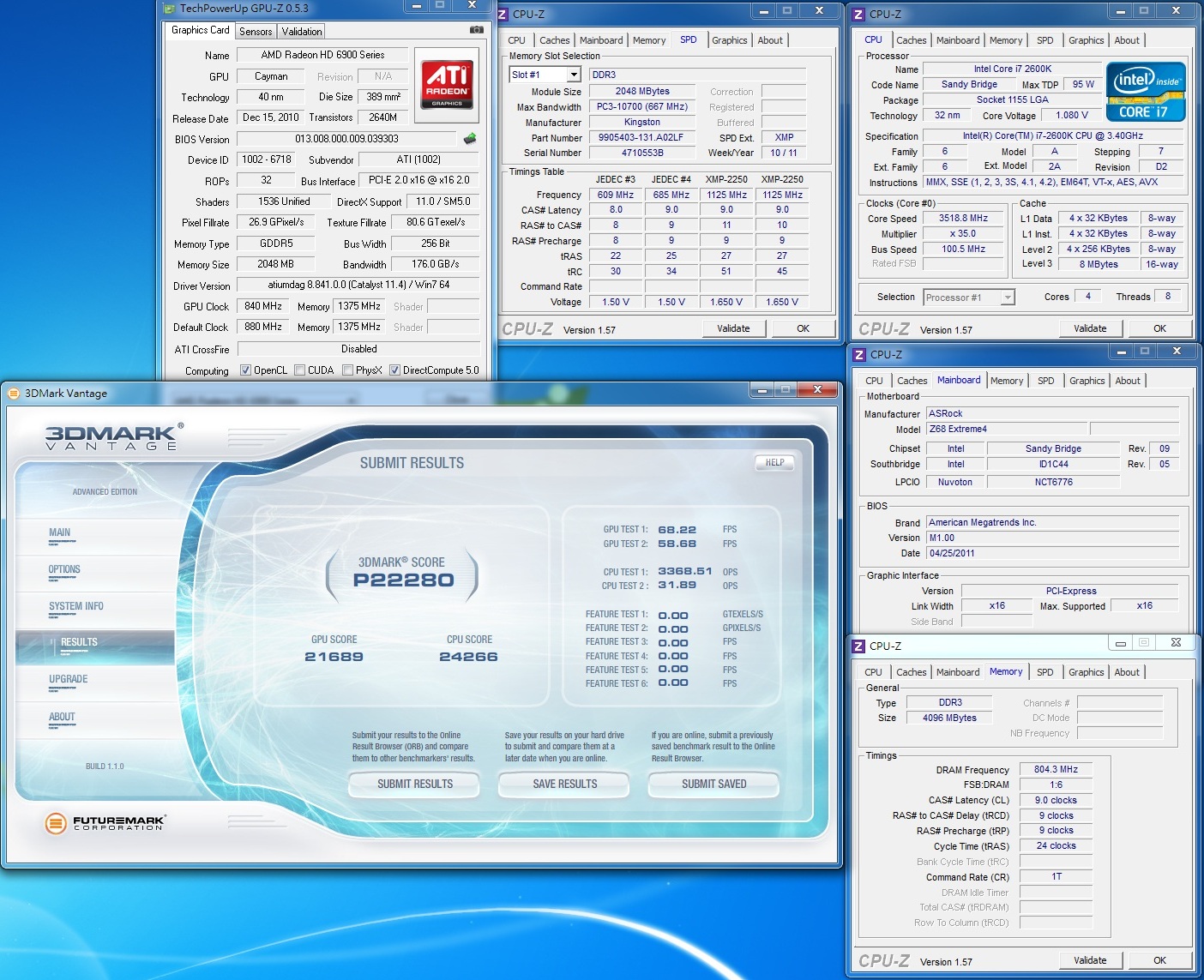Click the GPU score value '21689'

tap(334, 657)
